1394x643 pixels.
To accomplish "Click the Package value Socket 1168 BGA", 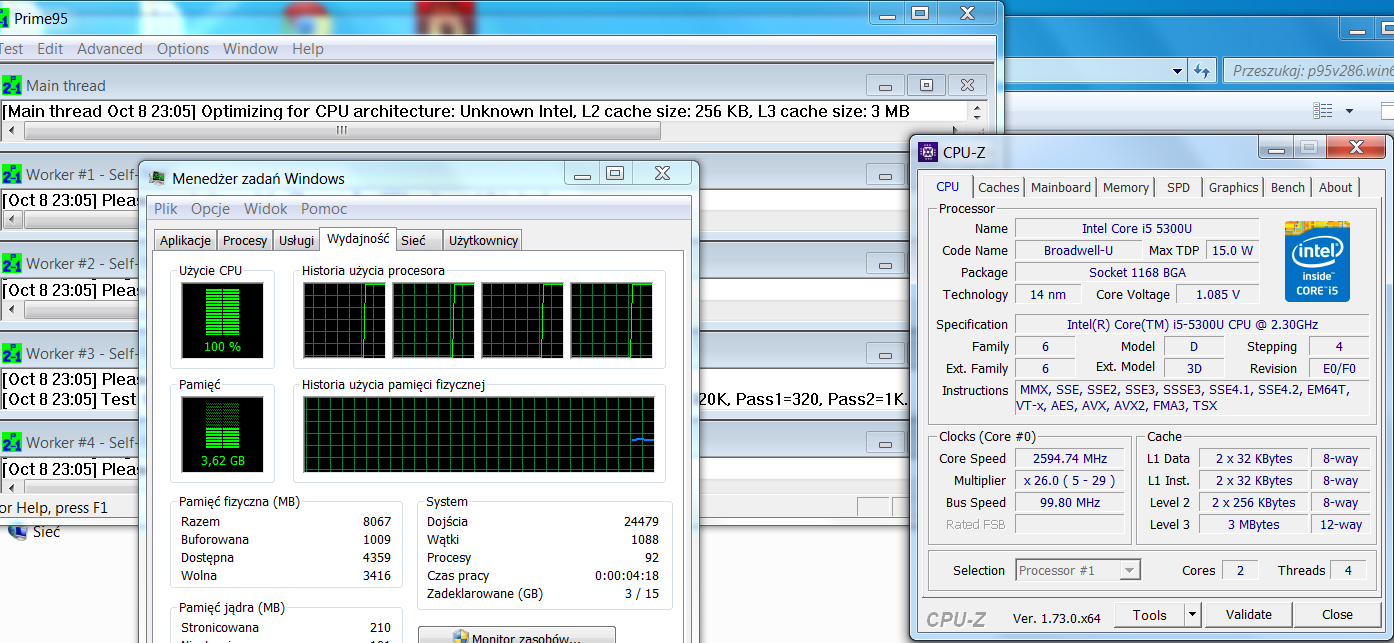I will 1136,272.
